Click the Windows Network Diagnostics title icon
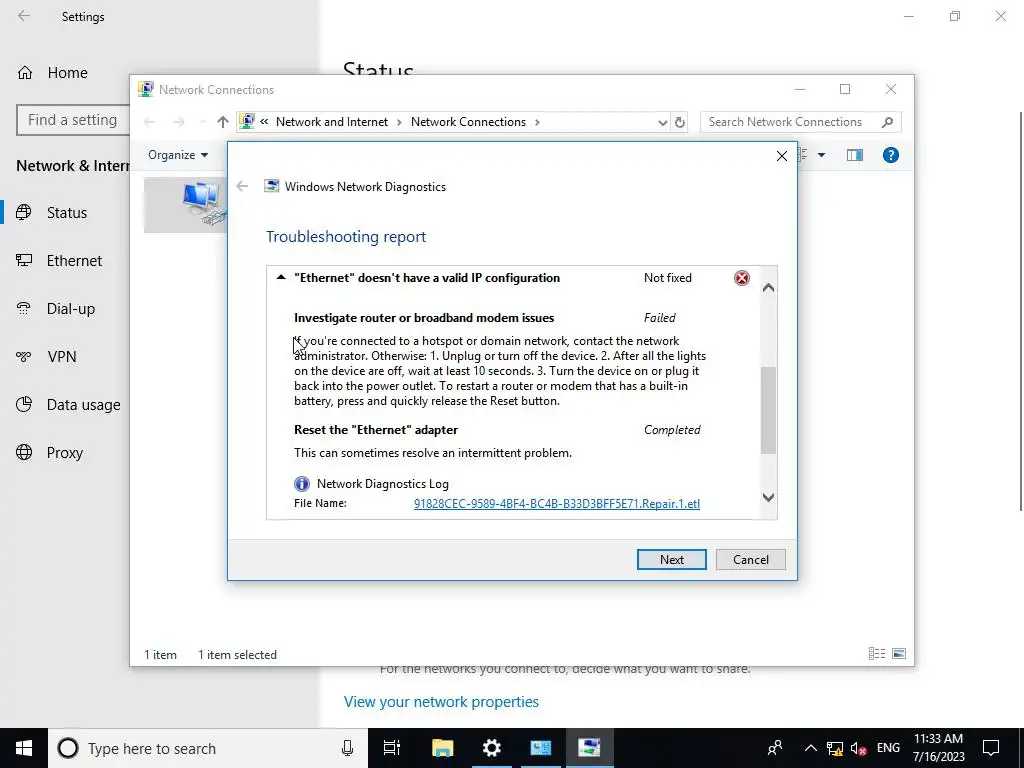 tap(271, 187)
